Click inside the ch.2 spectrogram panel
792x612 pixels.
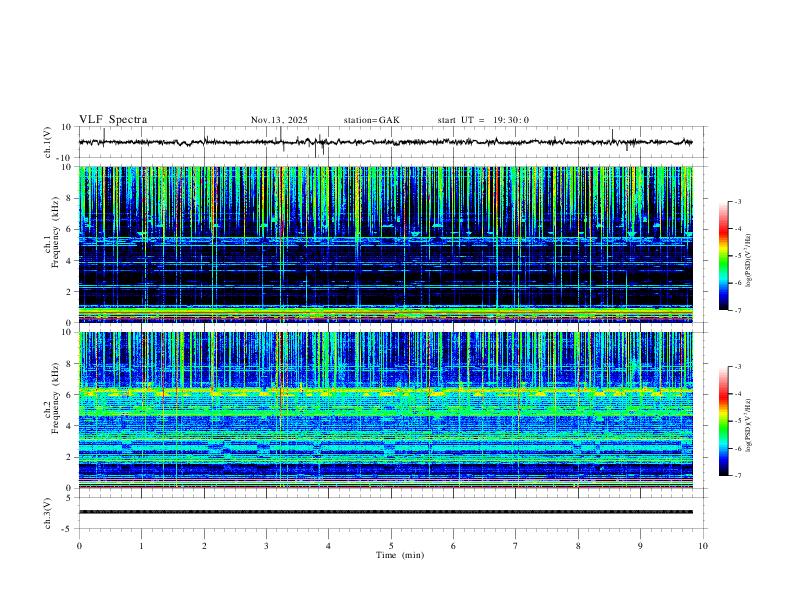point(385,410)
